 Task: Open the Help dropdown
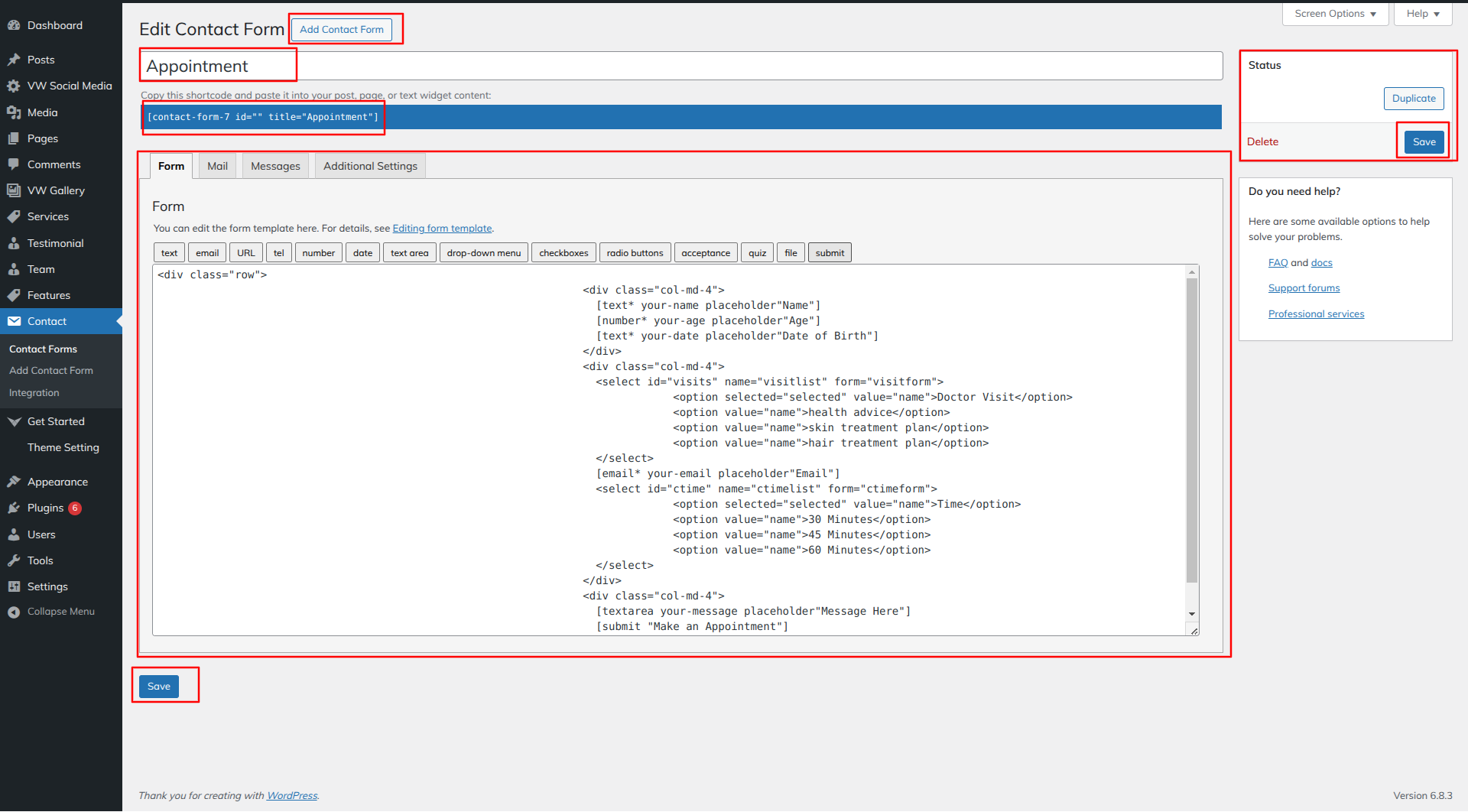point(1422,14)
